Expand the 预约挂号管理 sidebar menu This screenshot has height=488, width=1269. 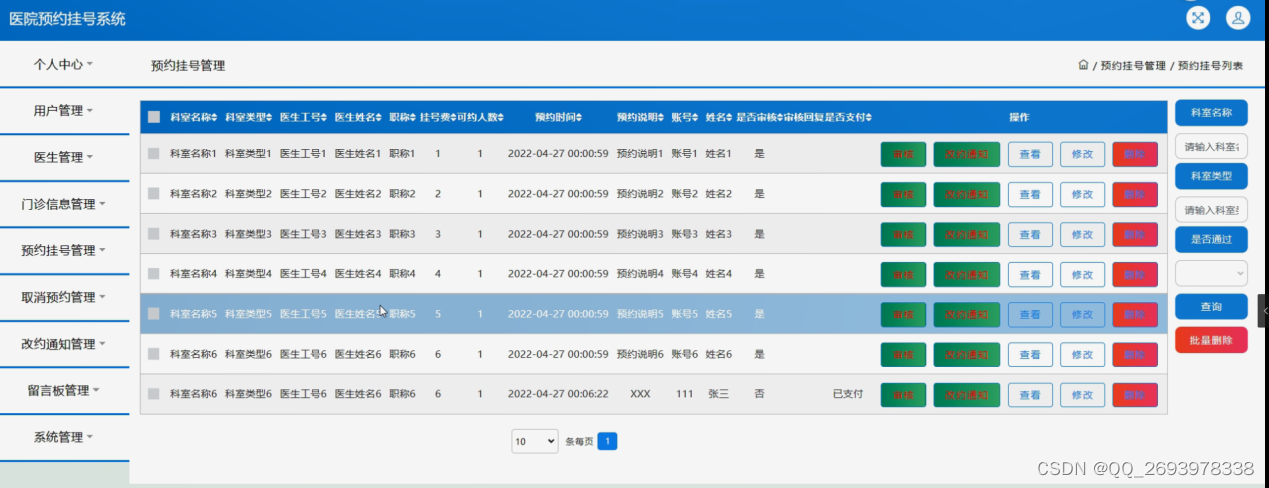point(64,251)
